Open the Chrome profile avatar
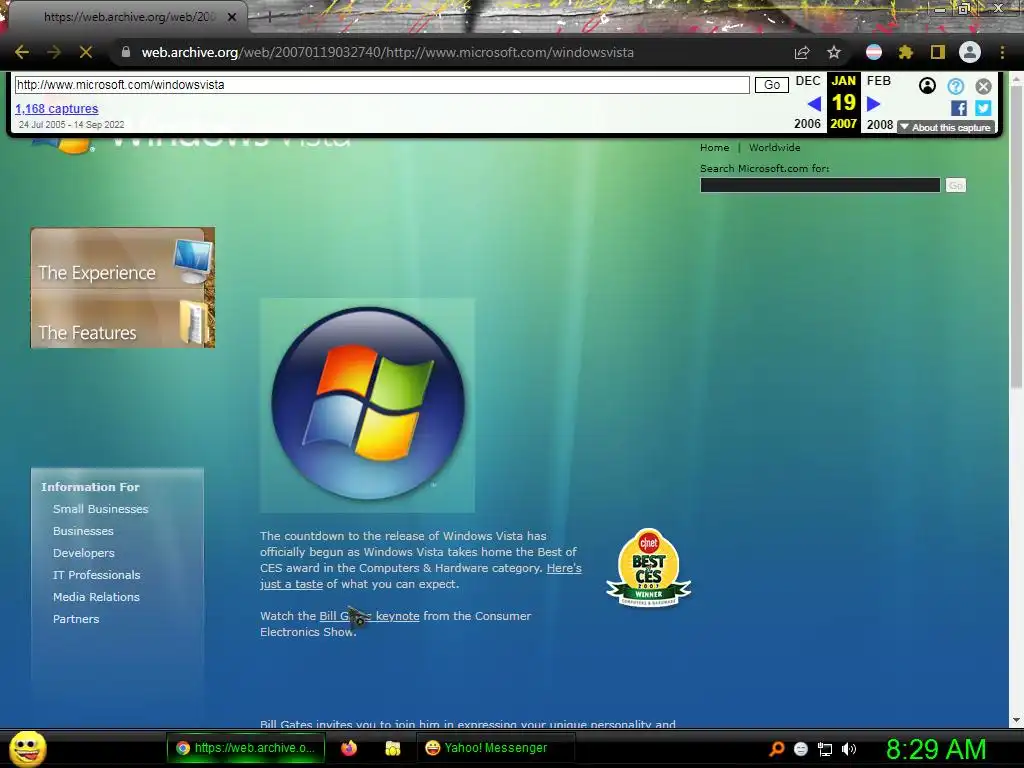Screen dimensions: 1024x768 [970, 52]
